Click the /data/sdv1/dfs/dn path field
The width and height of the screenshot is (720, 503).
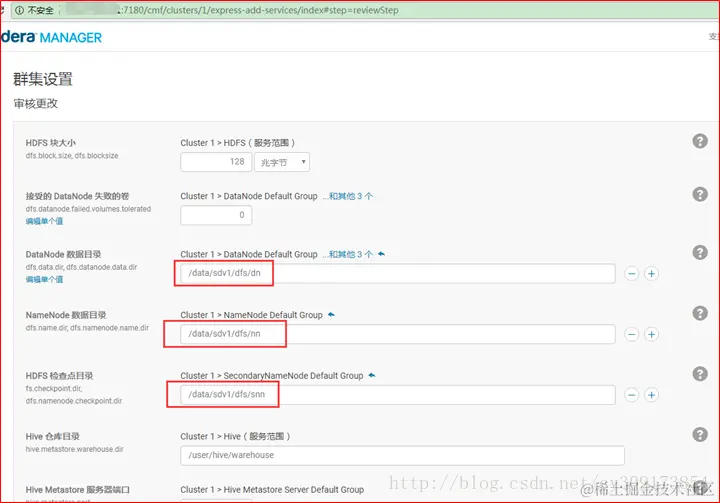click(x=398, y=273)
